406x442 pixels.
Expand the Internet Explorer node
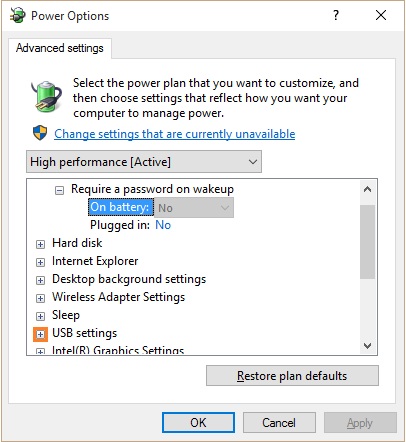point(40,262)
